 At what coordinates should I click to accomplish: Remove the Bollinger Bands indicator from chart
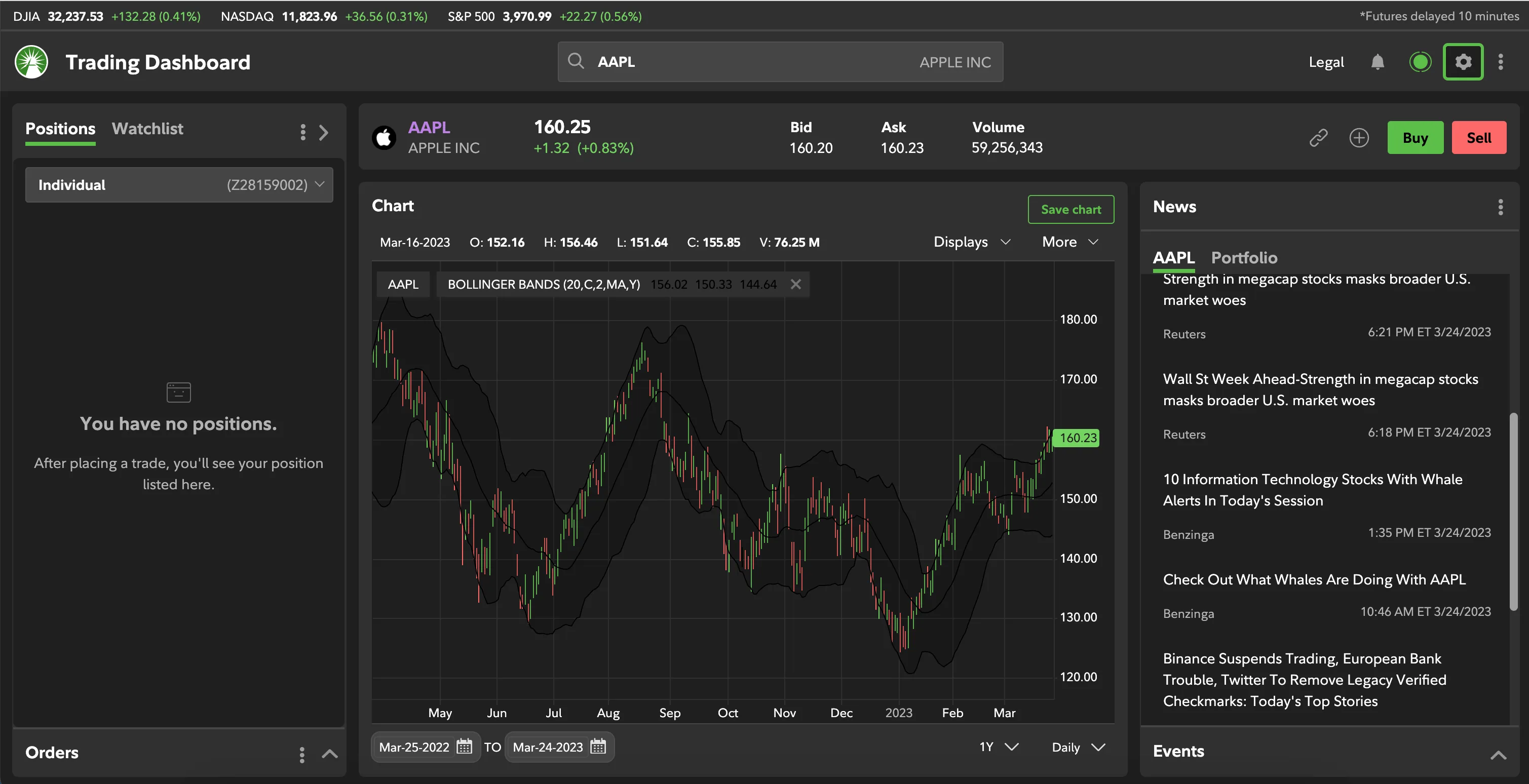(796, 284)
